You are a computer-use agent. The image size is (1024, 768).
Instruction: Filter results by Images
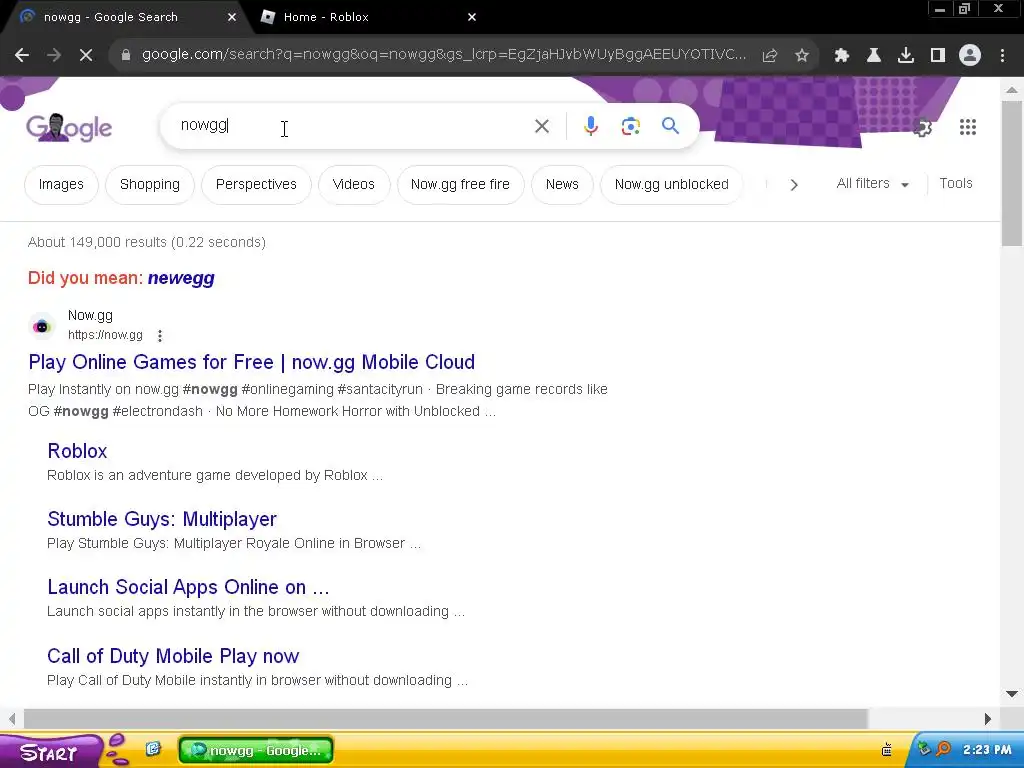[x=61, y=185]
